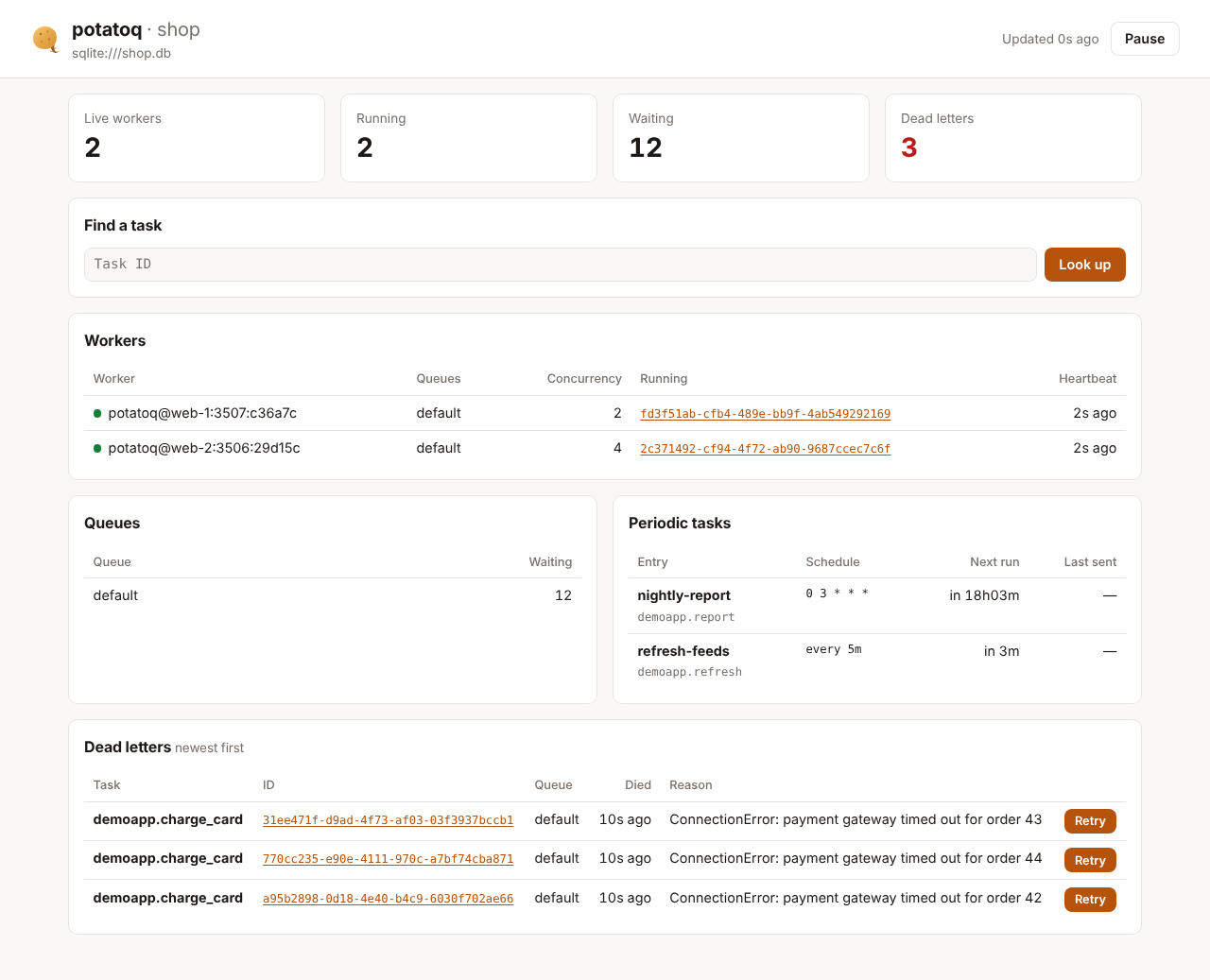
Task: Click the Heartbeat column header in Workers
Action: pos(1087,378)
